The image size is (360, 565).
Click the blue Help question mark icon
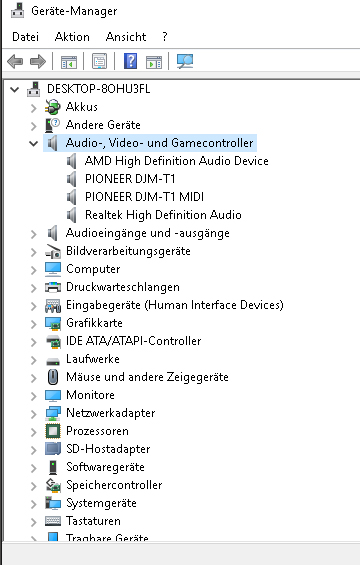pos(130,61)
